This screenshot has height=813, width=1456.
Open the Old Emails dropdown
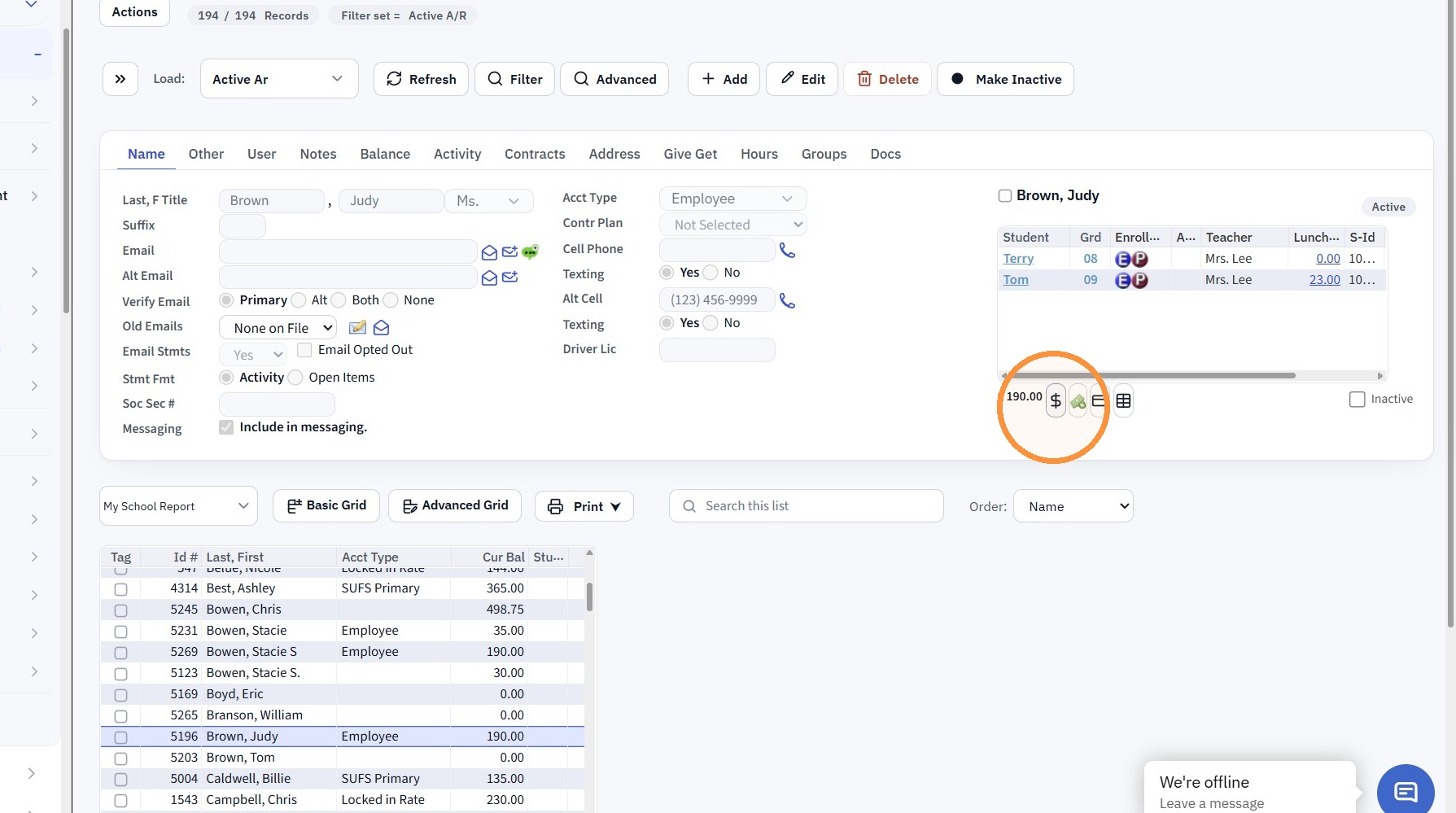point(278,328)
